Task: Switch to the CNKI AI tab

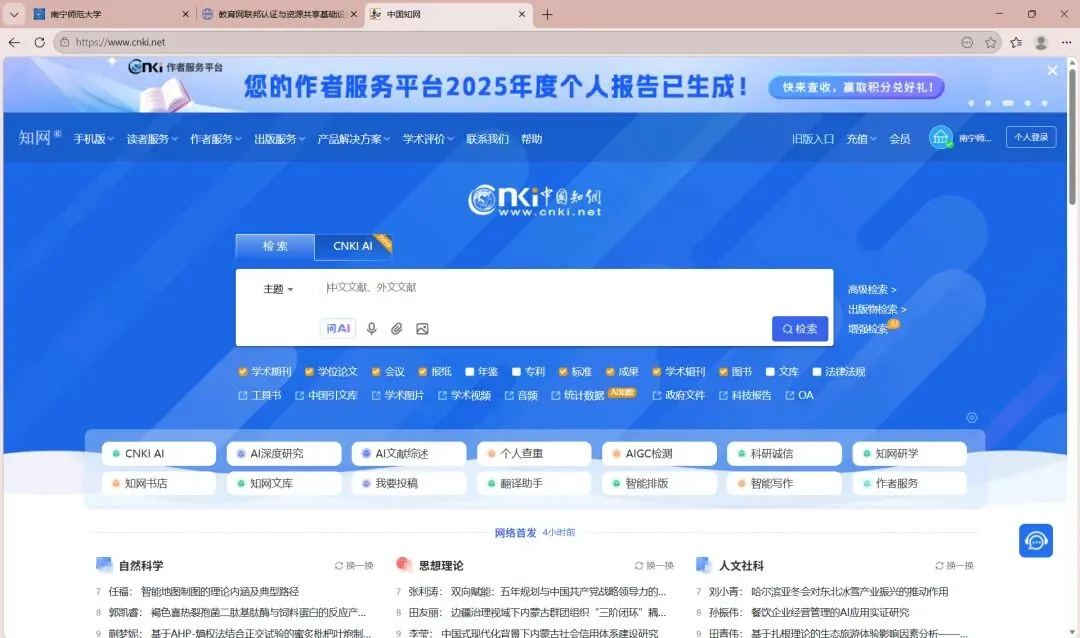Action: click(x=353, y=246)
